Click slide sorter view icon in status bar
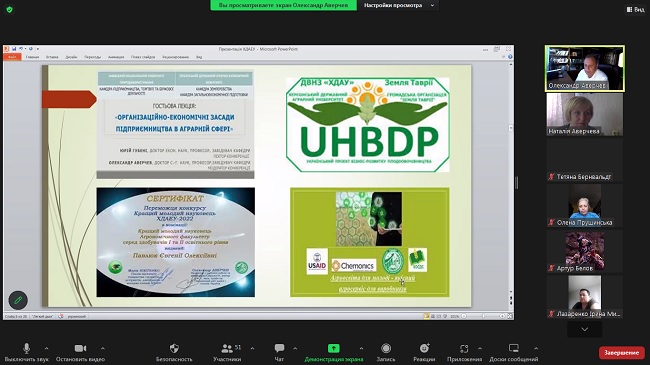Viewport: 650px width, 365px height. coord(433,316)
